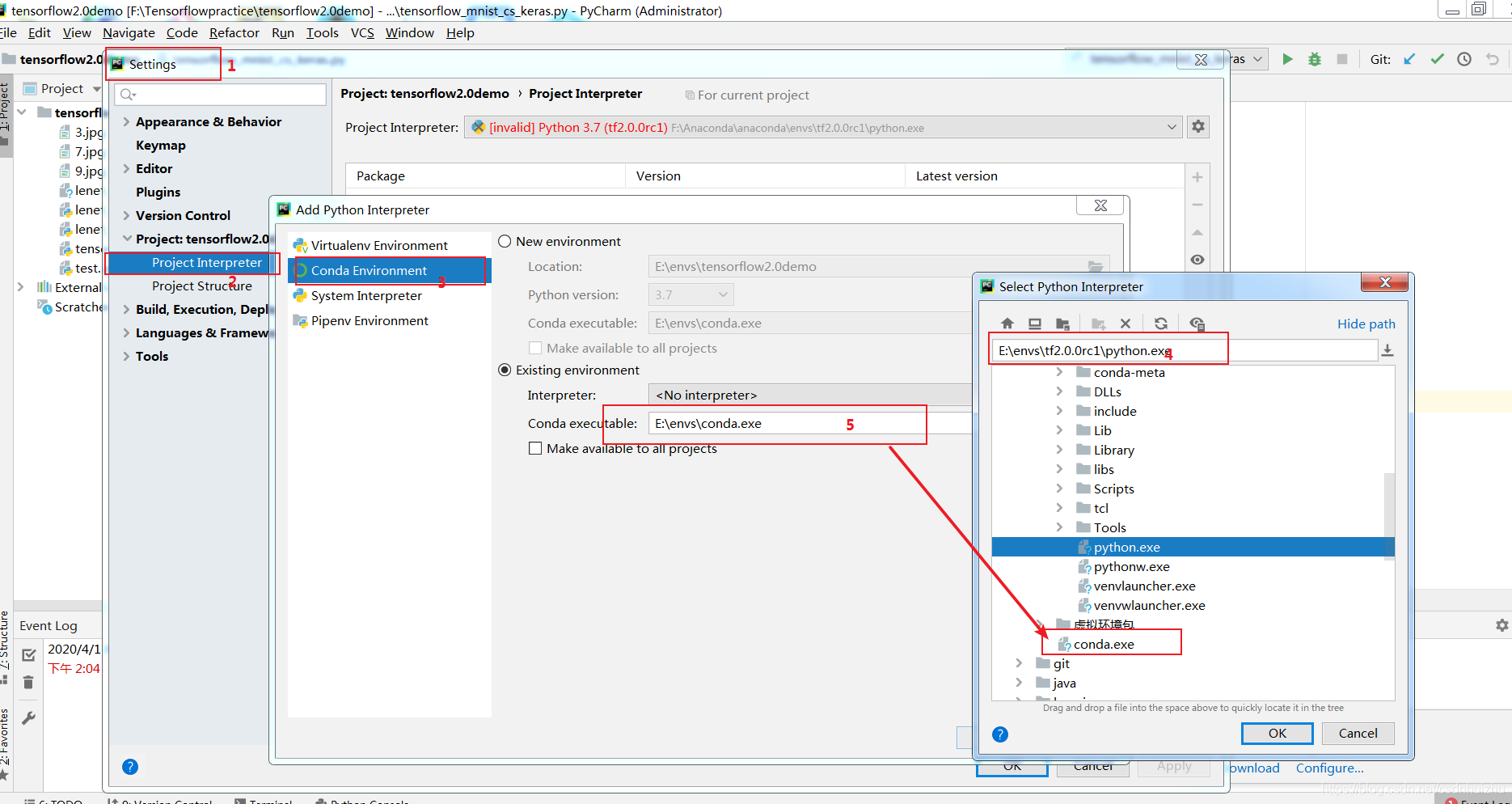Select the New environment radio button
The image size is (1512, 804).
505,241
